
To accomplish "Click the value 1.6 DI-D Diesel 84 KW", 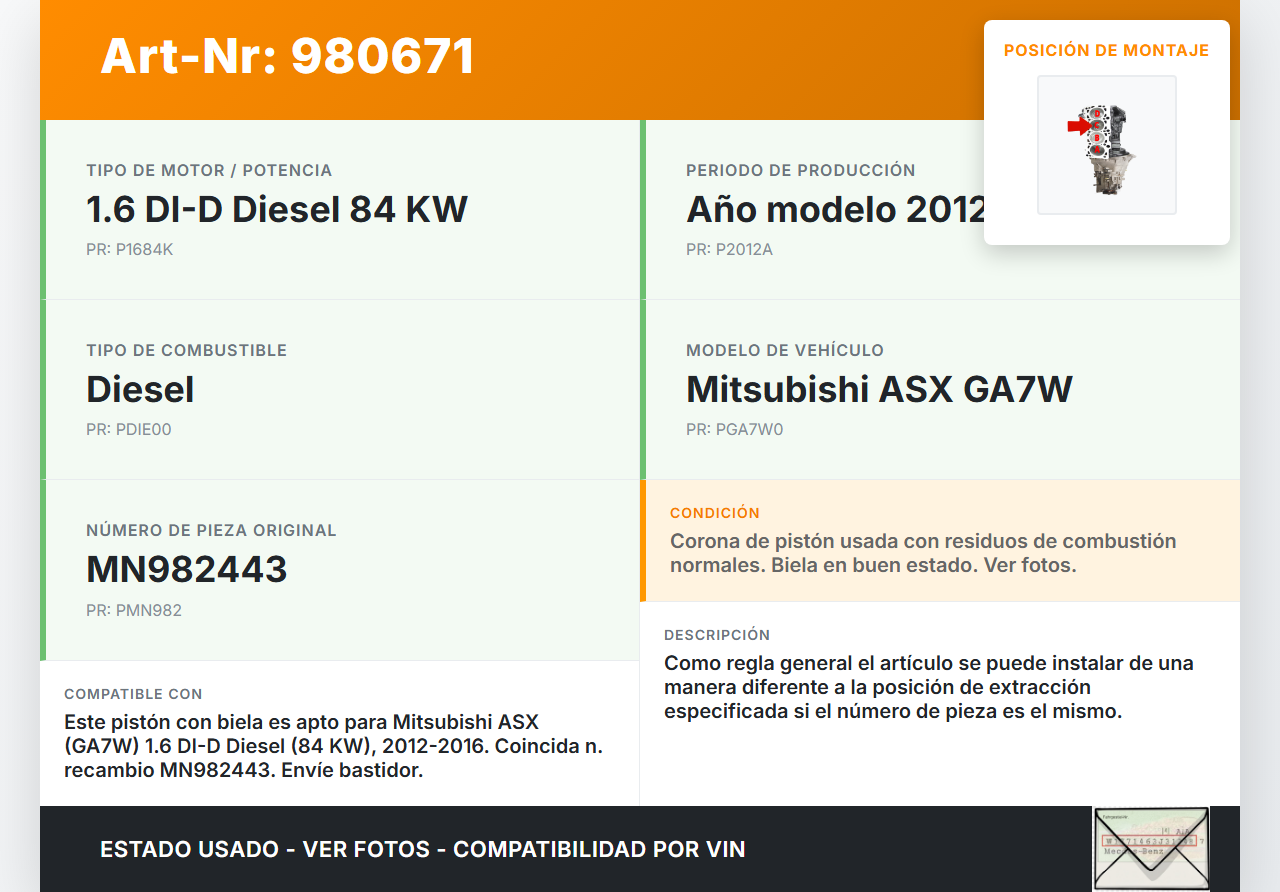I will [277, 210].
